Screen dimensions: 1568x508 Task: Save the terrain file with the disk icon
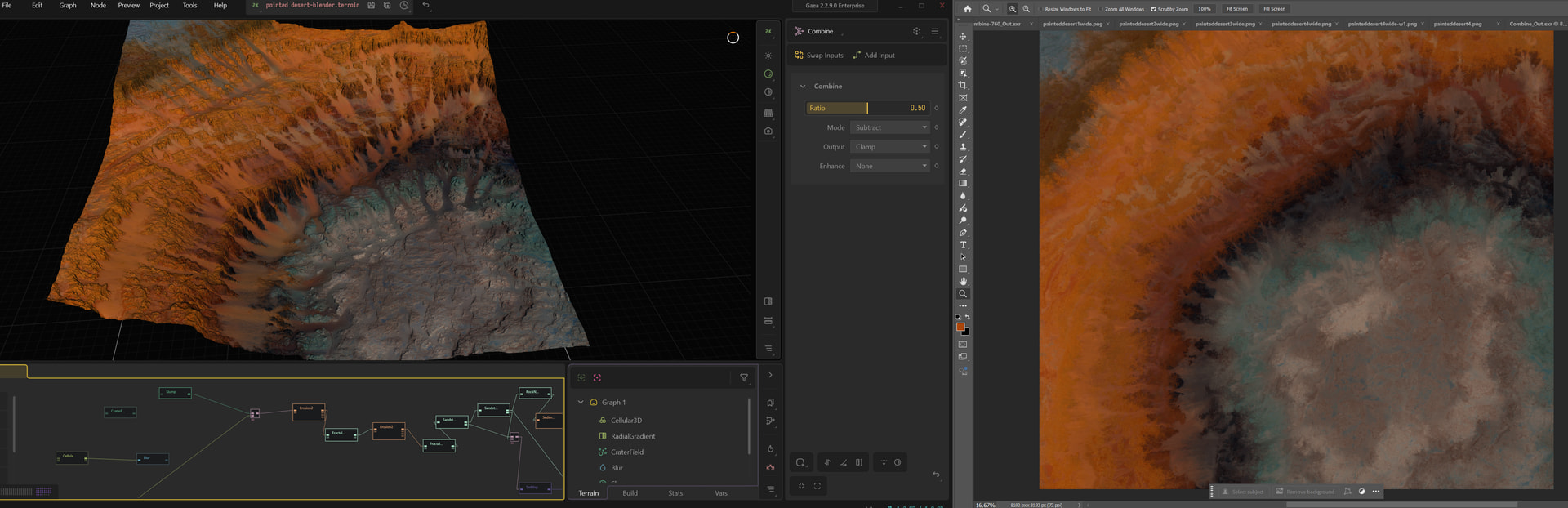coord(371,6)
